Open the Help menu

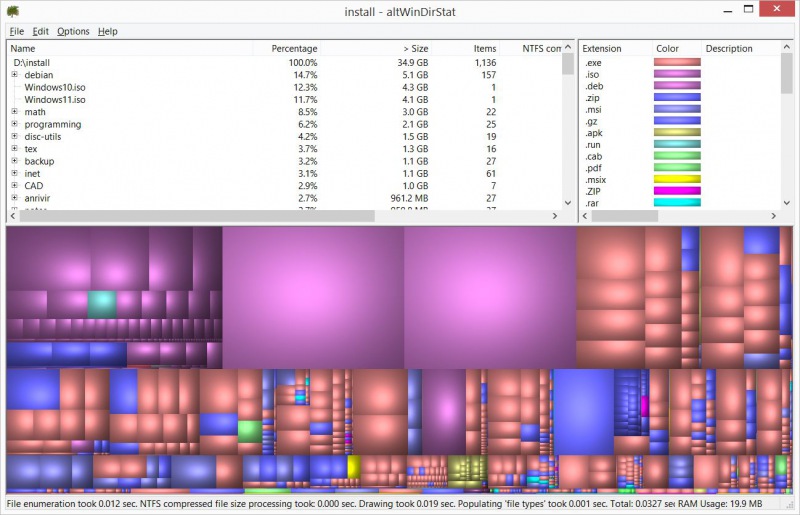click(x=107, y=31)
